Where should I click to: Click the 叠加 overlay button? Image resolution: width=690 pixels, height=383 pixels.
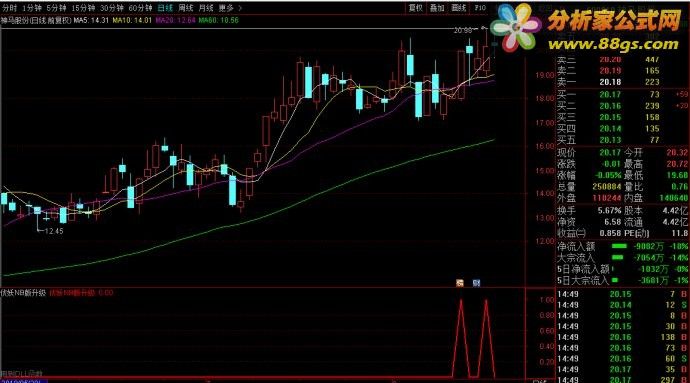point(437,8)
